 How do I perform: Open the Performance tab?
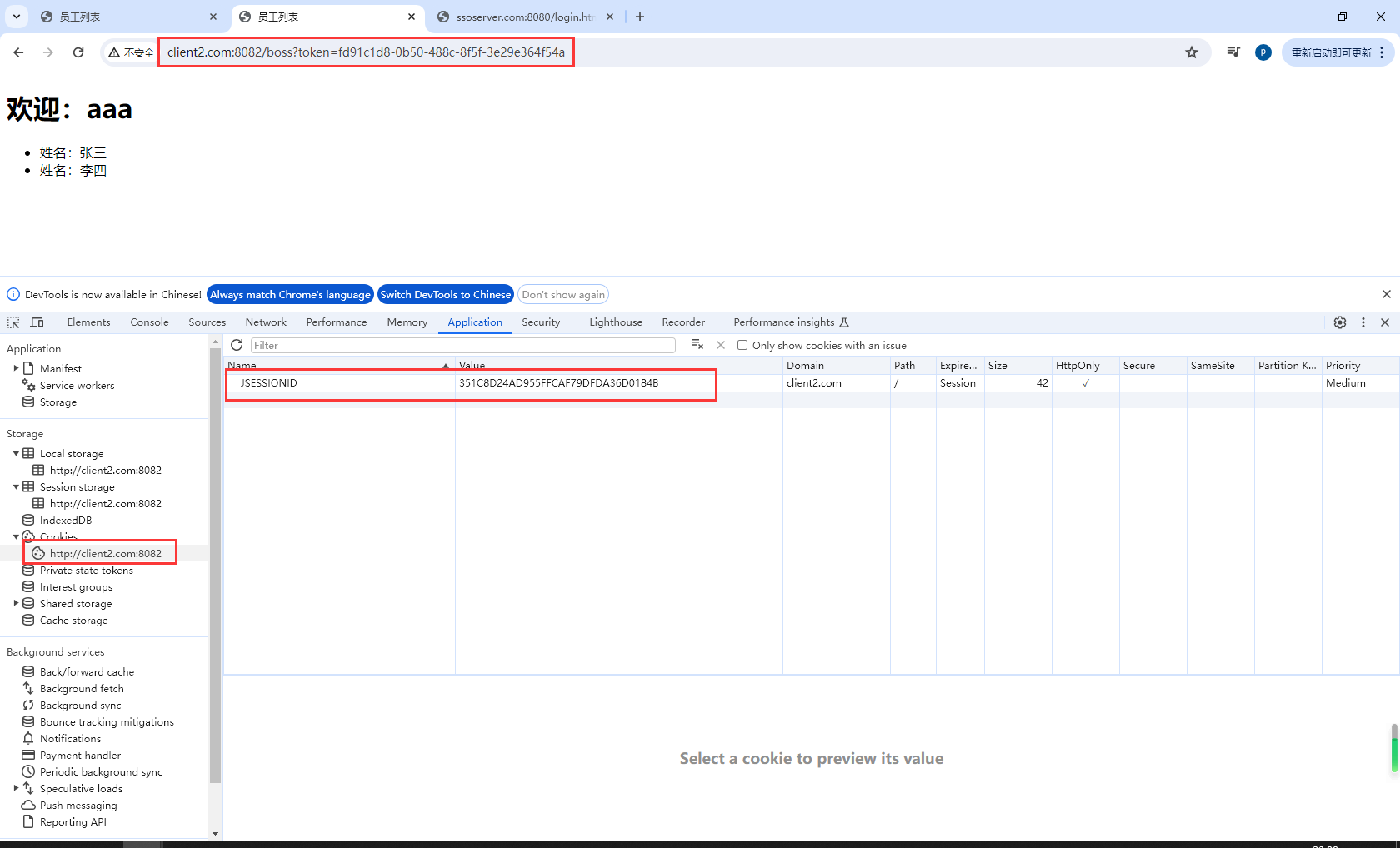click(337, 322)
